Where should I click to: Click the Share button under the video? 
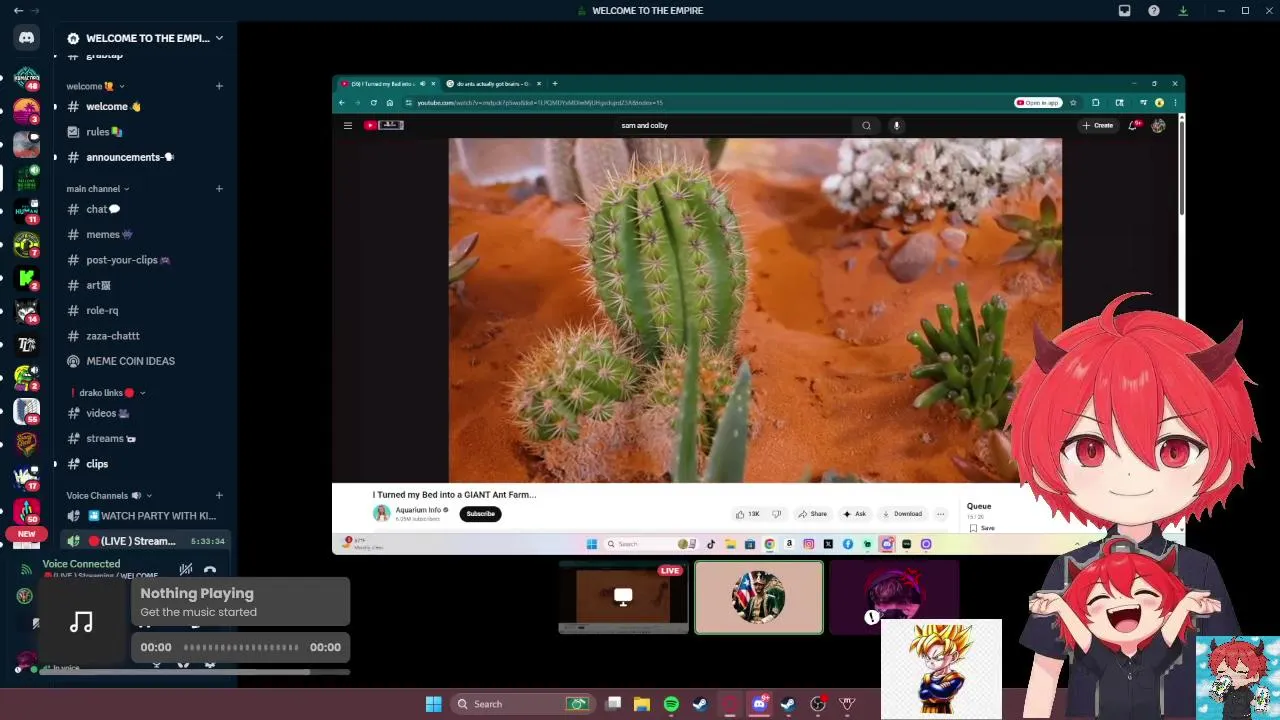click(x=812, y=514)
